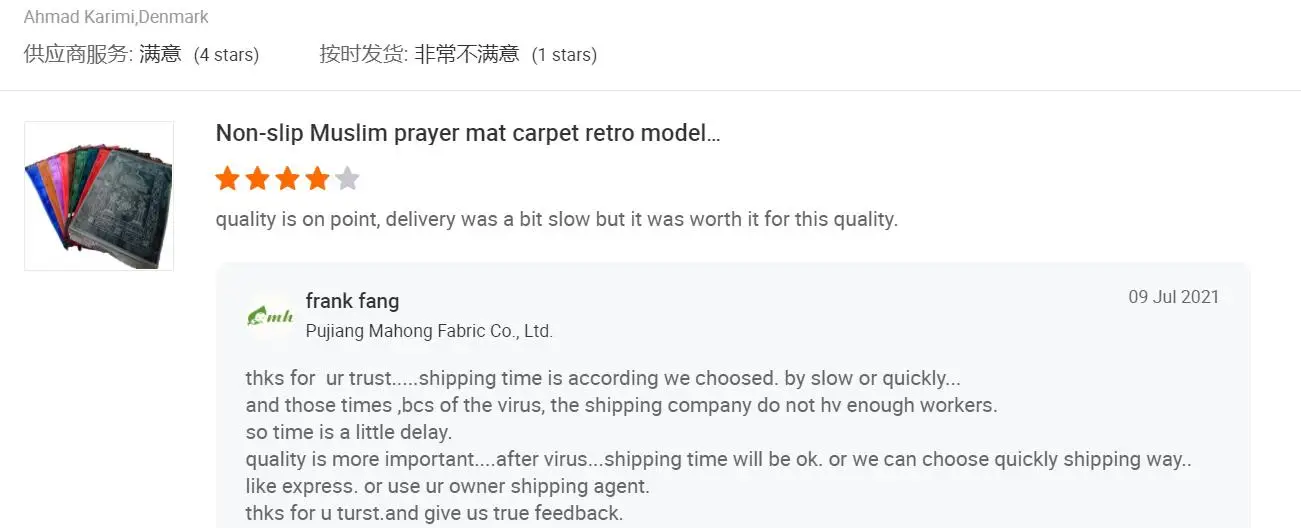Click the 非常不满意 (1 stars) rating
The height and width of the screenshot is (528, 1301).
click(505, 54)
